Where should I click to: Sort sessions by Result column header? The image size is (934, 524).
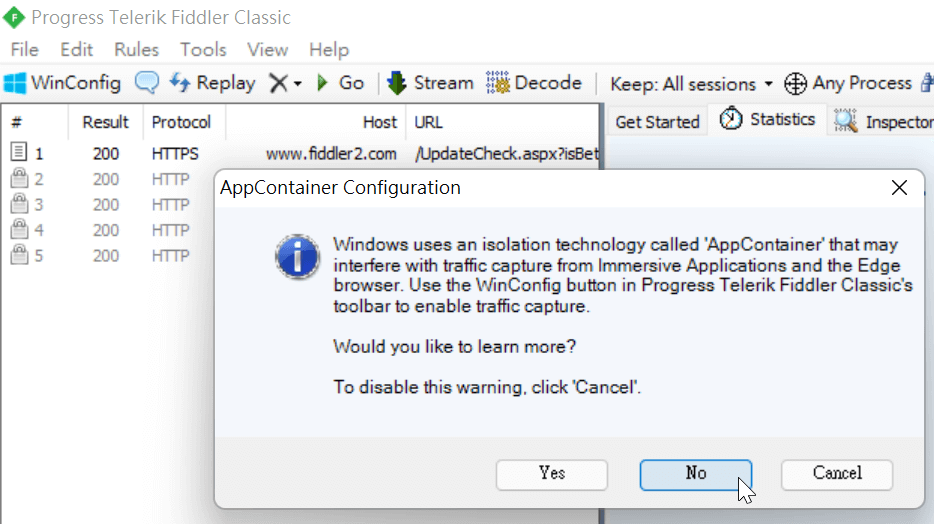[105, 122]
